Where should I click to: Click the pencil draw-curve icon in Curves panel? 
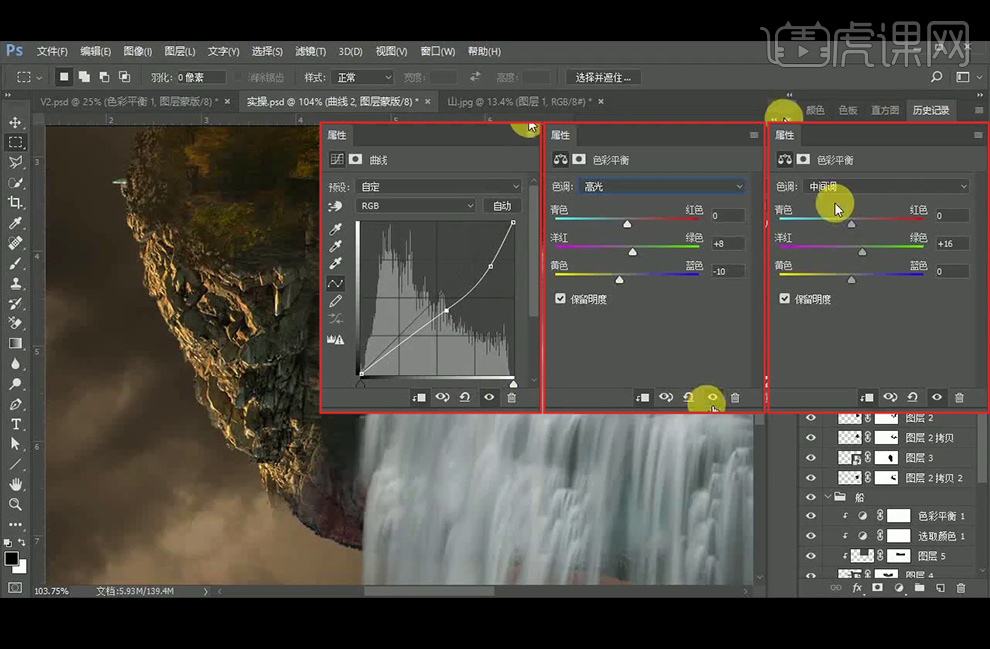(336, 301)
